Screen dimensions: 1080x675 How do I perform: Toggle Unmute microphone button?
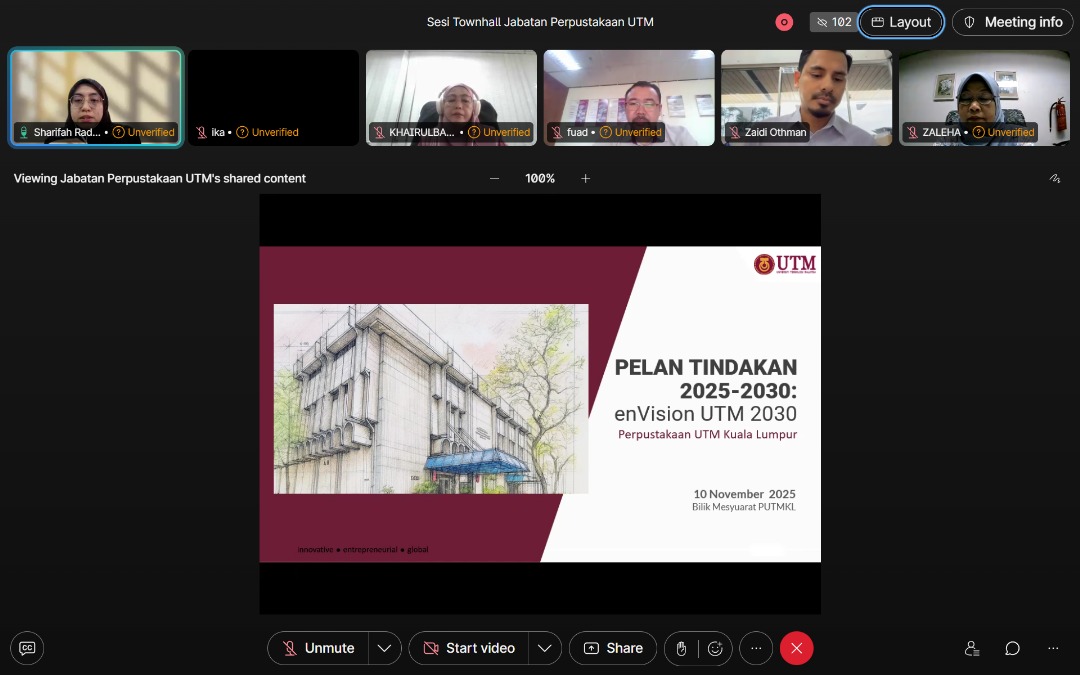(x=318, y=648)
